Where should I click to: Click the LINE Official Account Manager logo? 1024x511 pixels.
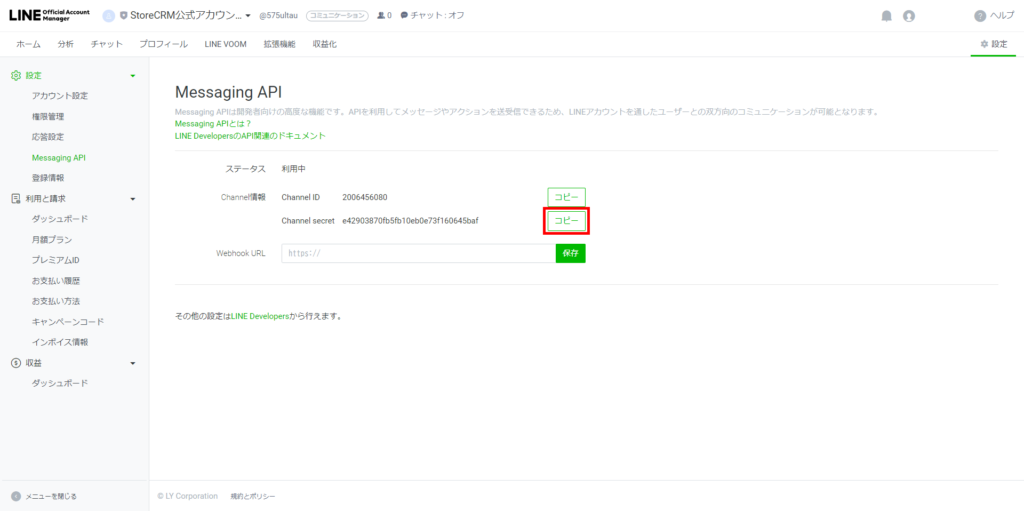[x=49, y=15]
